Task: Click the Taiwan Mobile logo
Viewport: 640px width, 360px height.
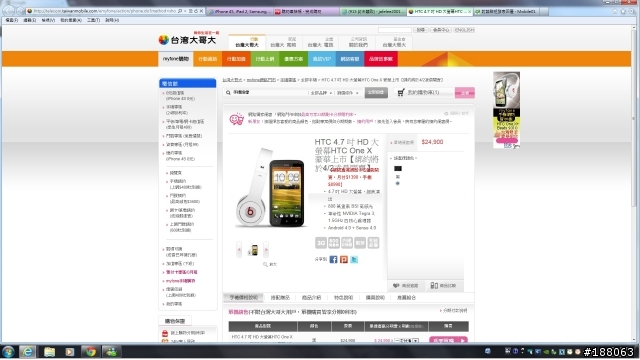Action: pyautogui.click(x=187, y=40)
